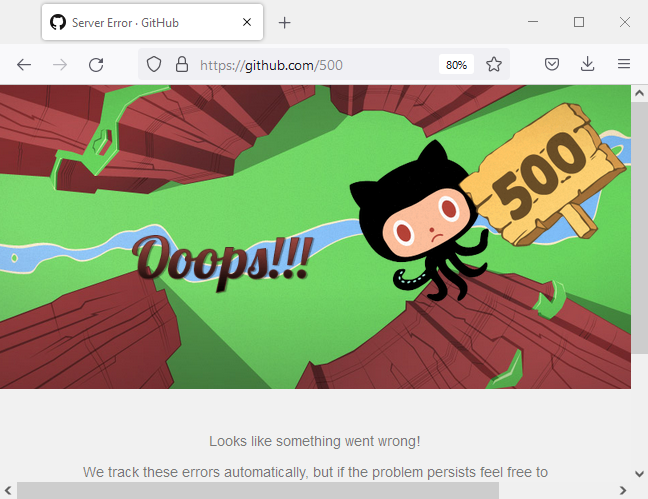The width and height of the screenshot is (648, 499).
Task: View site security via padlock icon
Action: pyautogui.click(x=182, y=64)
